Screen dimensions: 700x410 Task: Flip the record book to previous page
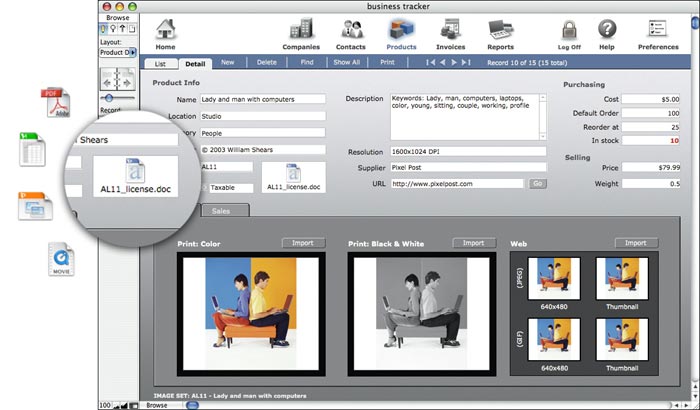[108, 80]
